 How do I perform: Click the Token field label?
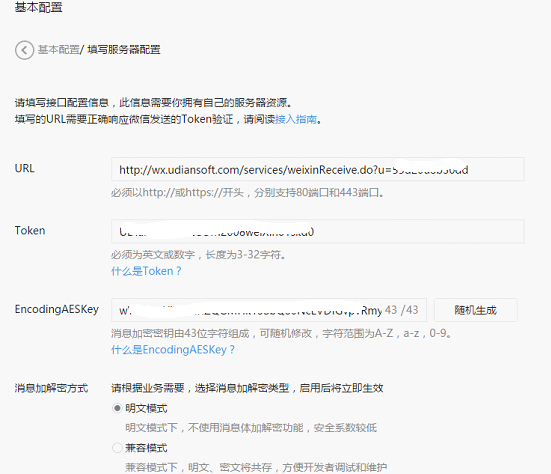[x=30, y=231]
